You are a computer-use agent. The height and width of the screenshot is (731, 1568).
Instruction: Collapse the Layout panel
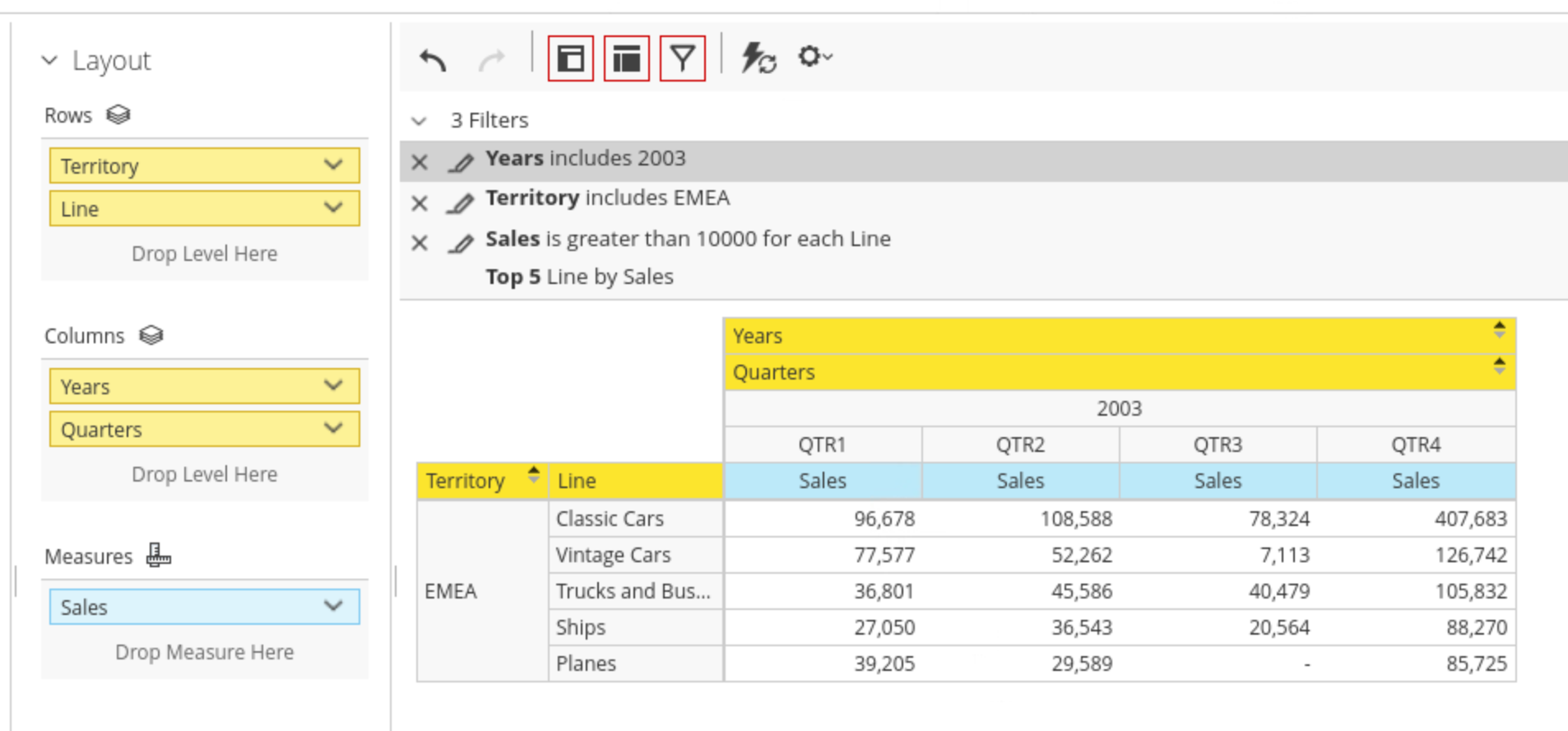pyautogui.click(x=50, y=60)
